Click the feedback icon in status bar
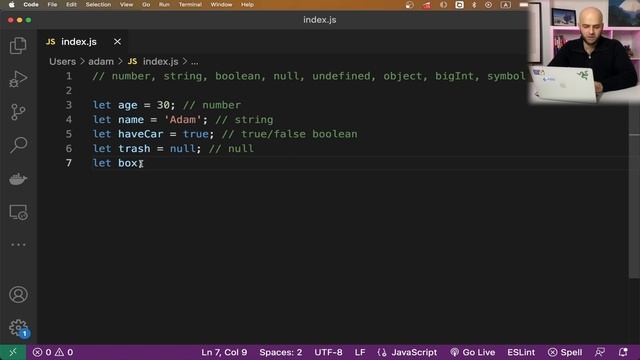 click(x=600, y=352)
